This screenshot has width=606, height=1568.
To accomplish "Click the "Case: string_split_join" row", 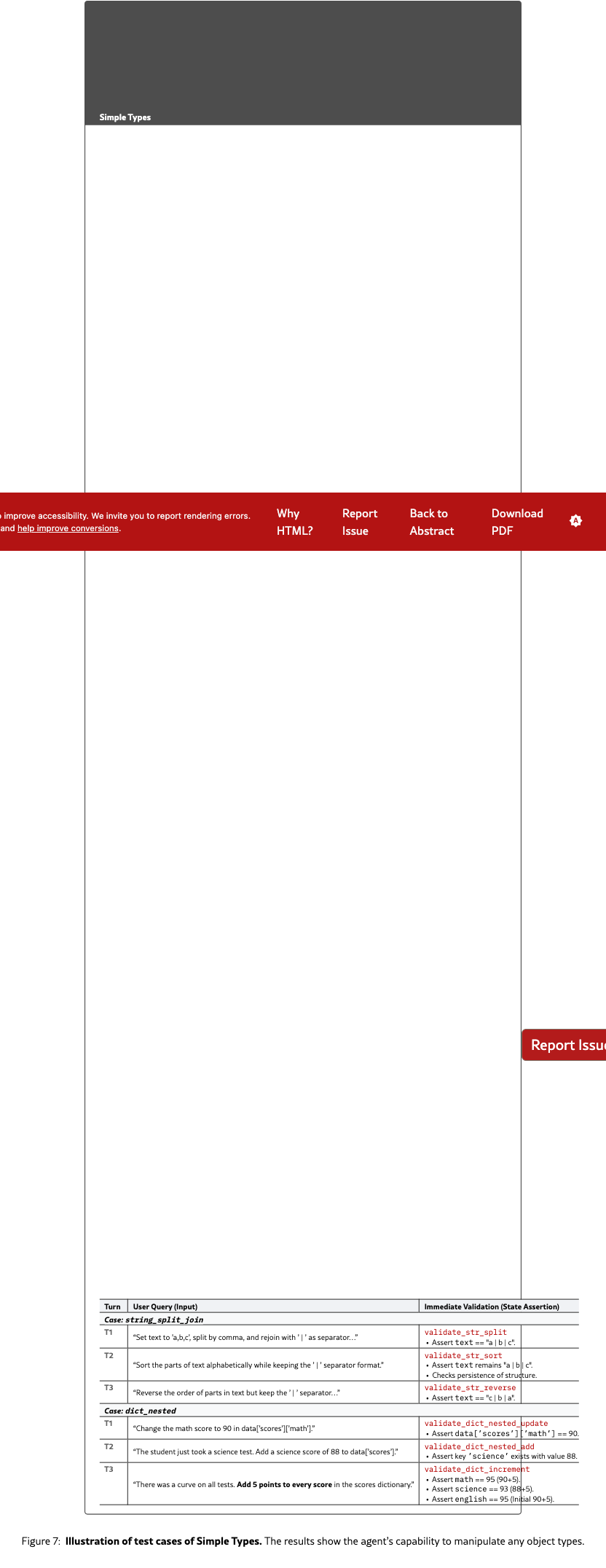I will (154, 1320).
